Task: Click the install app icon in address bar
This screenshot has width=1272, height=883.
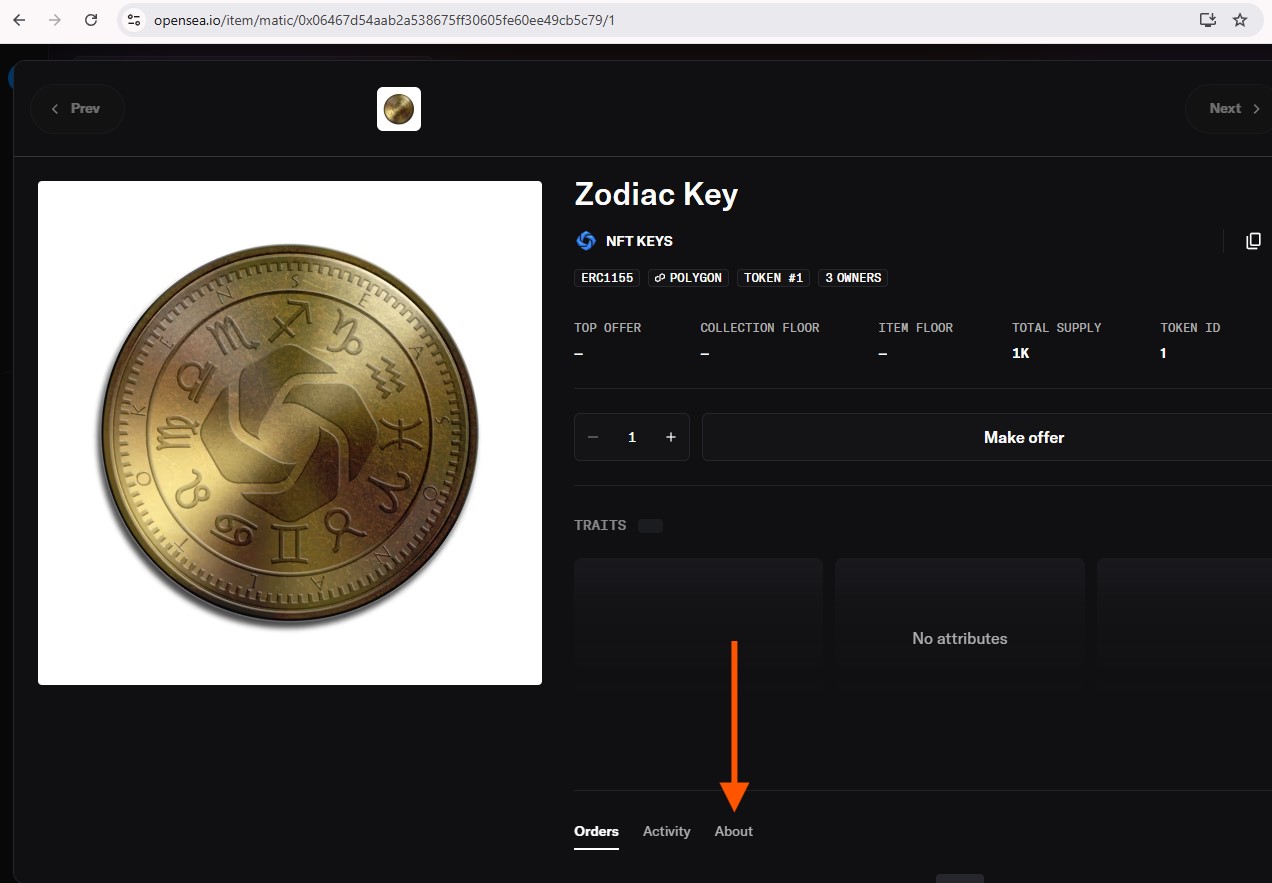Action: click(x=1207, y=20)
